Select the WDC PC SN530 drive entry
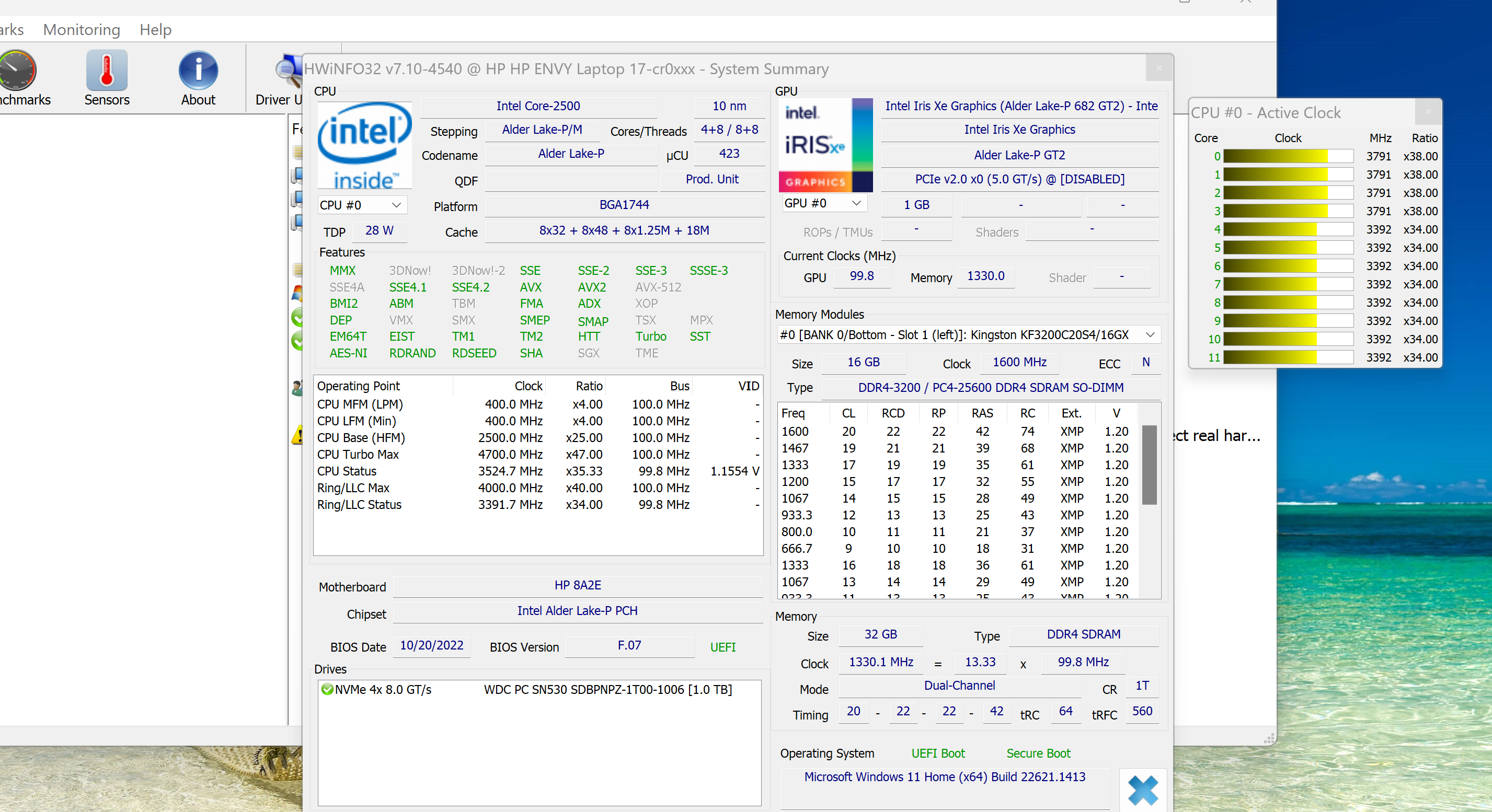 607,689
